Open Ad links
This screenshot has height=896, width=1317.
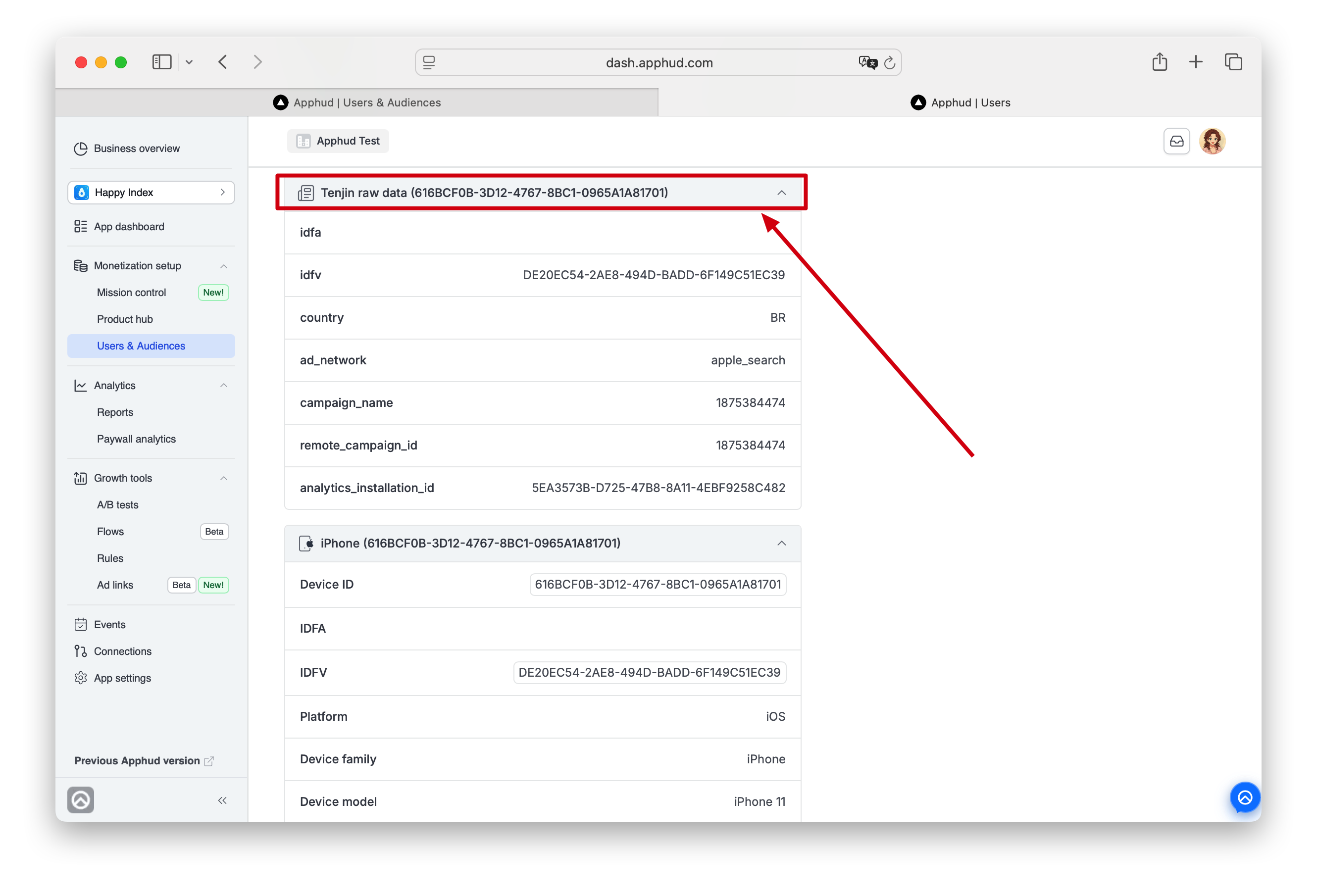click(x=115, y=585)
